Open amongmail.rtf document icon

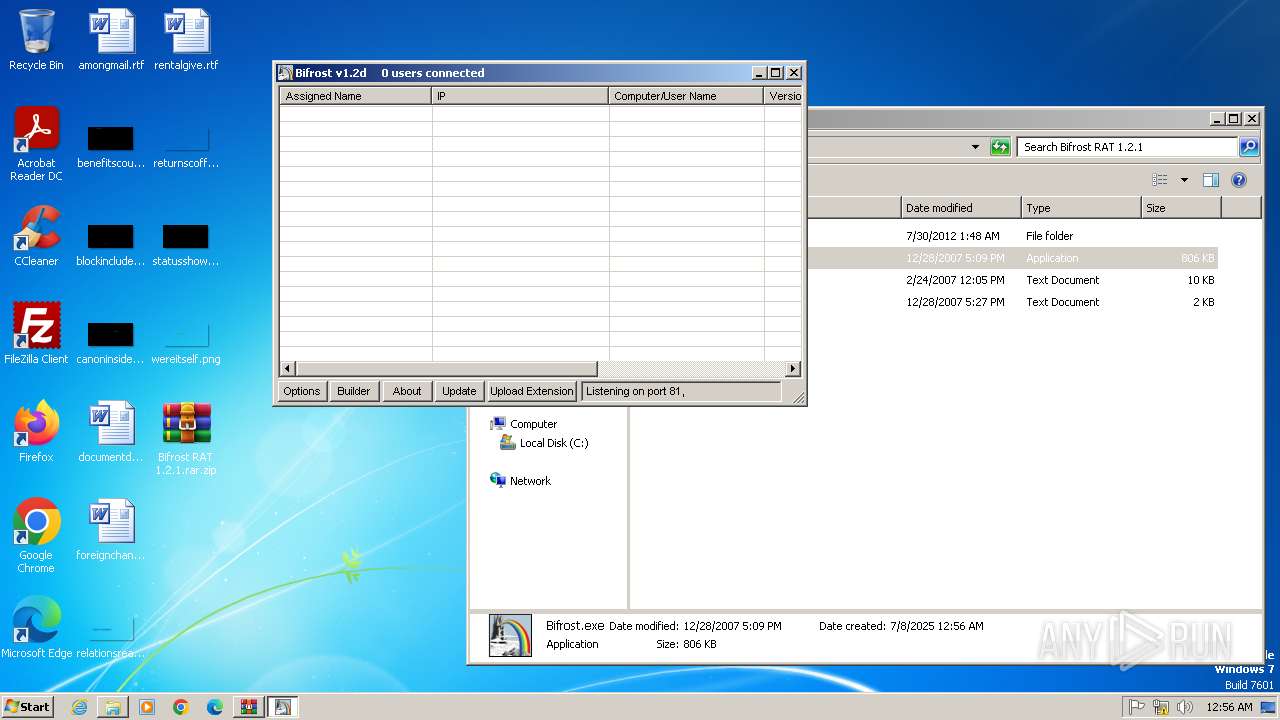[x=111, y=40]
